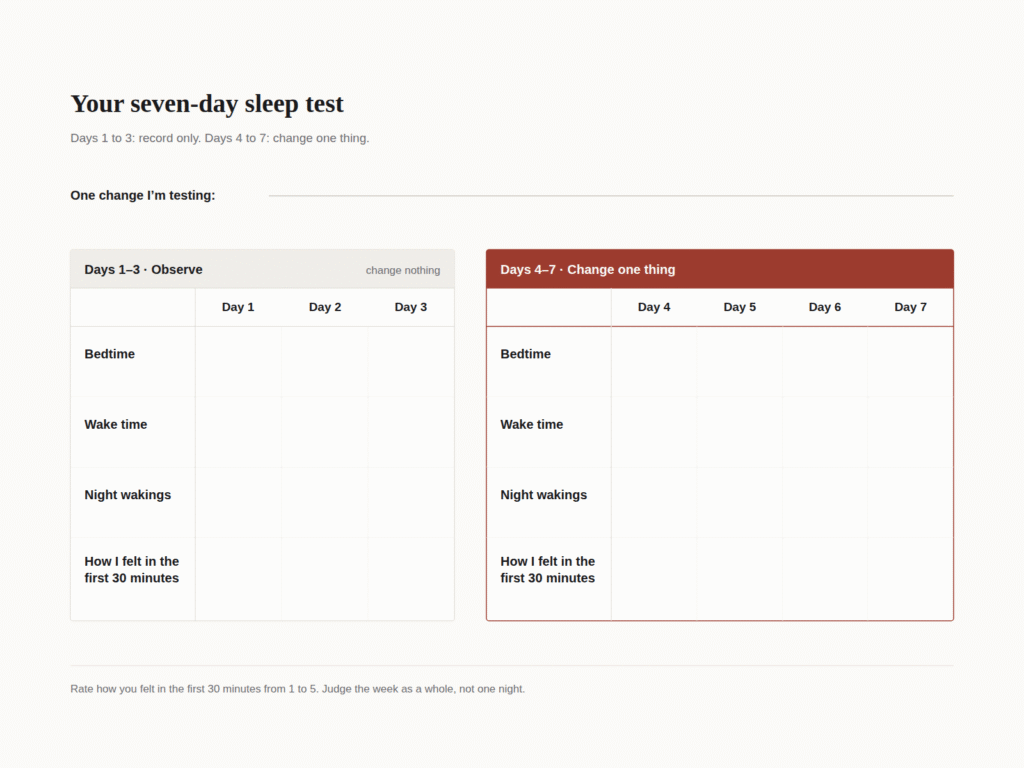Viewport: 1024px width, 768px height.
Task: Click the Day 7 Bedtime cell
Action: tap(910, 362)
